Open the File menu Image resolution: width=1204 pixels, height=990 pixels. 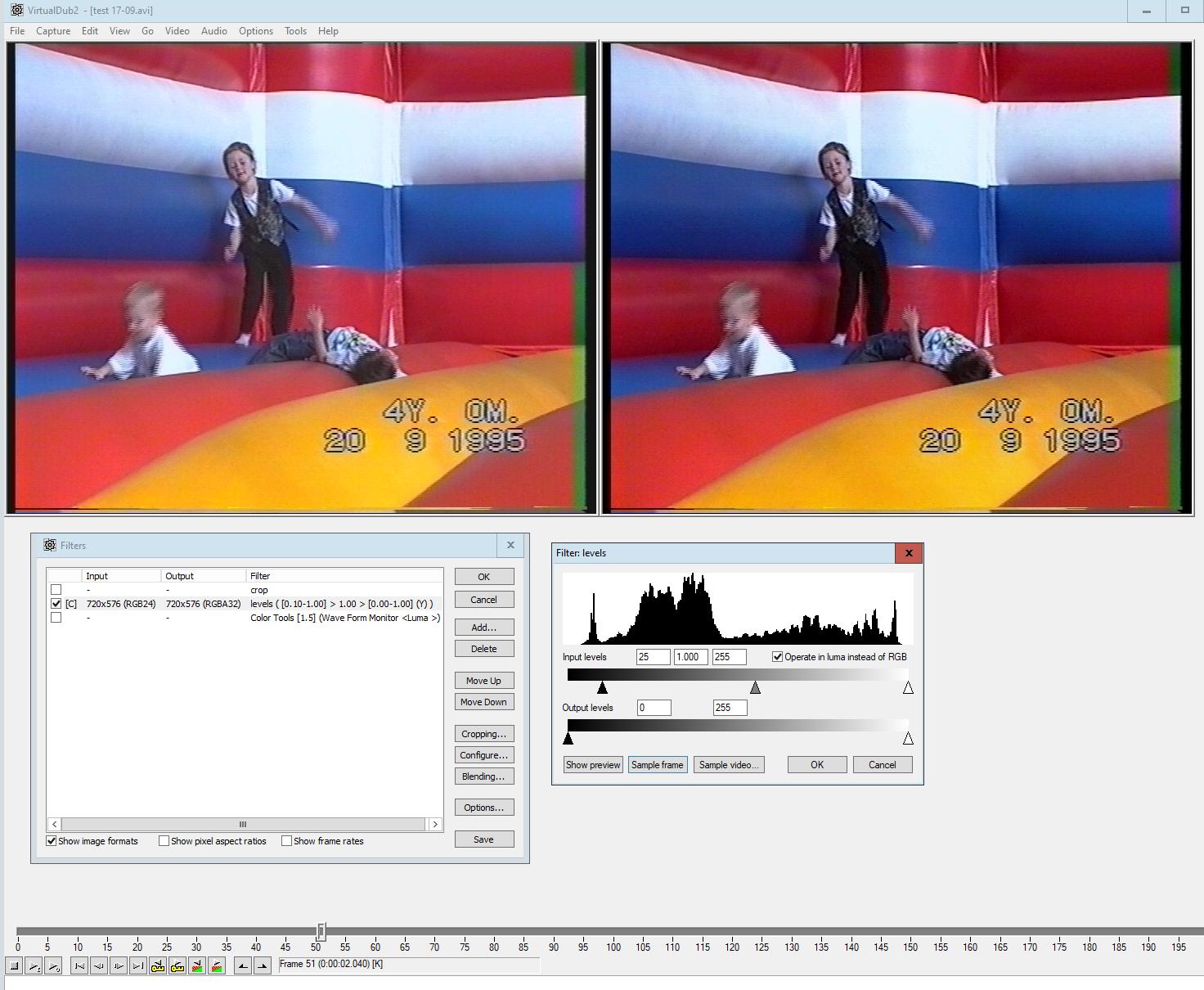coord(17,31)
